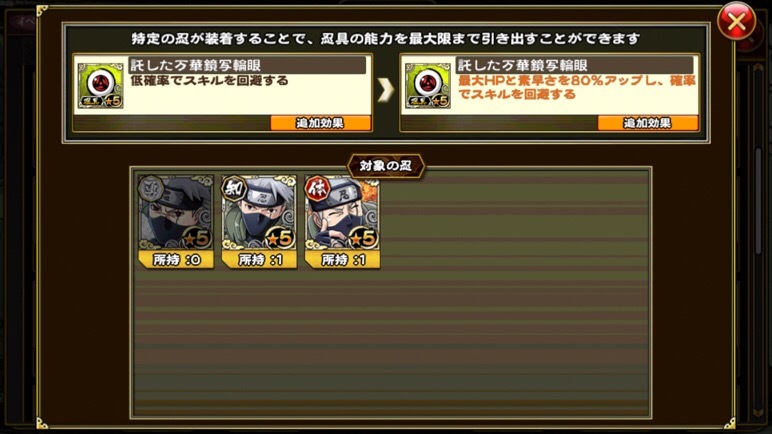Click arrow between the two effect panels
The height and width of the screenshot is (434, 772).
point(386,90)
